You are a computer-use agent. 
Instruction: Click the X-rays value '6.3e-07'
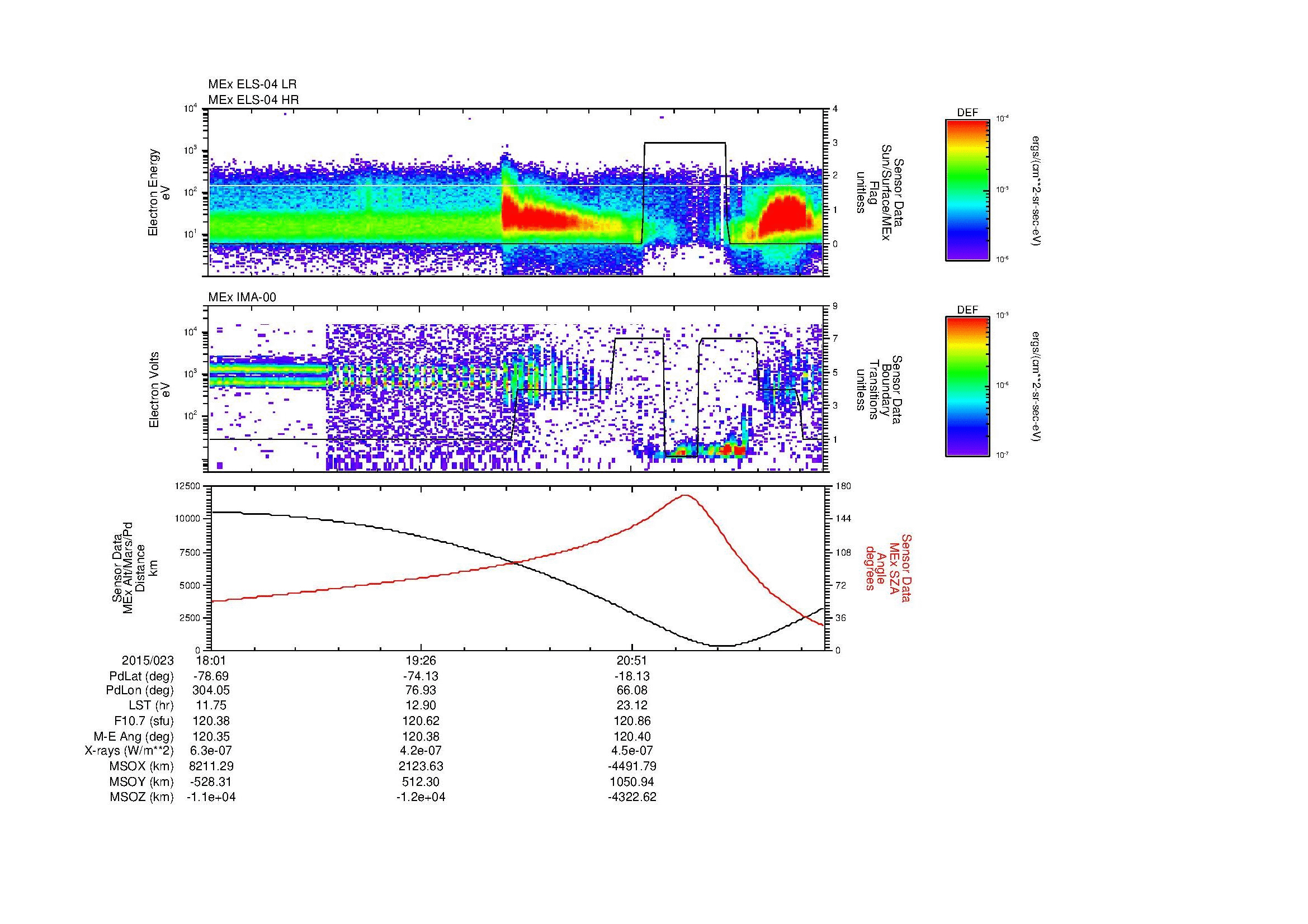[x=211, y=751]
